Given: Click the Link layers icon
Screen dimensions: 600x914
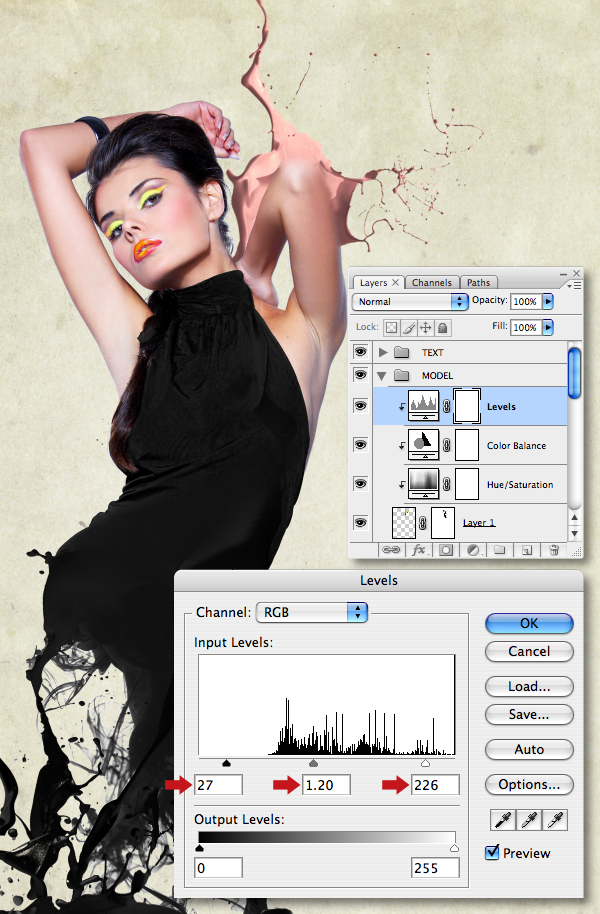Looking at the screenshot, I should [x=390, y=550].
